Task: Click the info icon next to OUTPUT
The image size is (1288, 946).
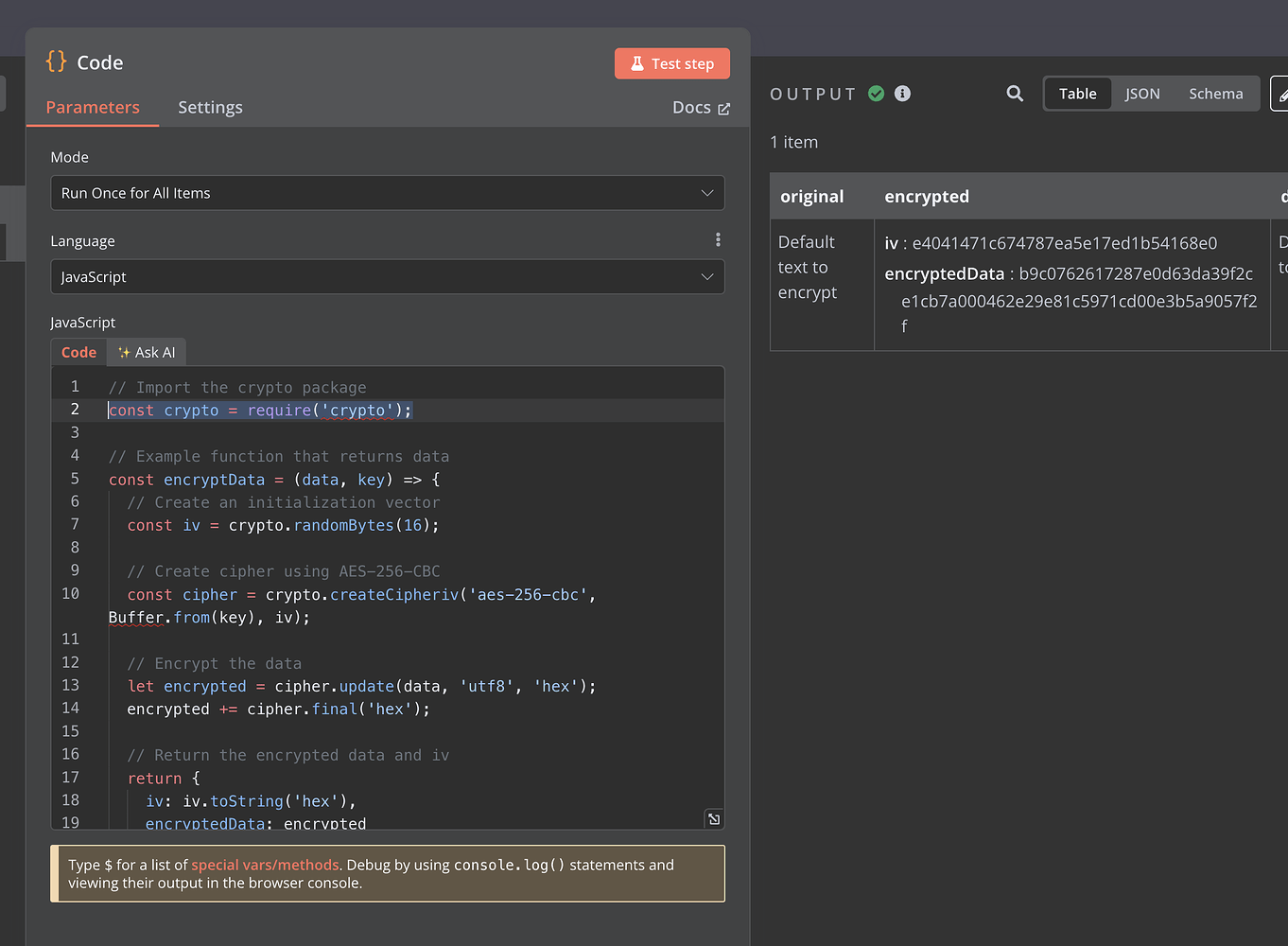Action: click(x=901, y=93)
